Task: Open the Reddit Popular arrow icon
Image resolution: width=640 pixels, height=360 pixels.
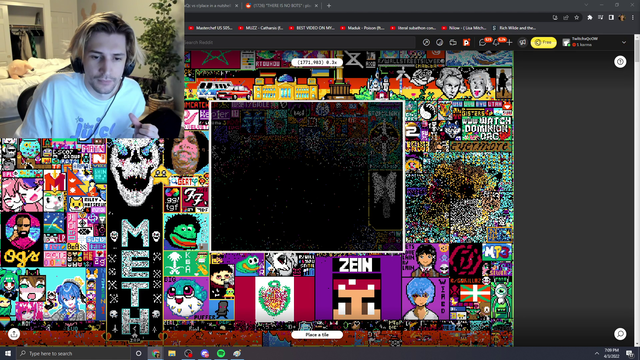Action: point(426,42)
